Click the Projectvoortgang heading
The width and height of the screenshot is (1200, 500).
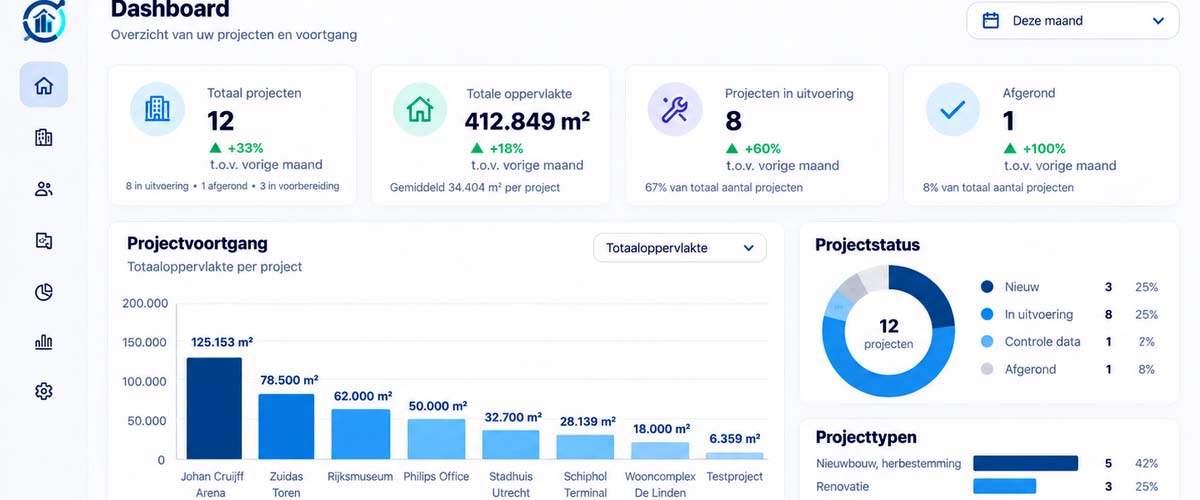tap(197, 243)
